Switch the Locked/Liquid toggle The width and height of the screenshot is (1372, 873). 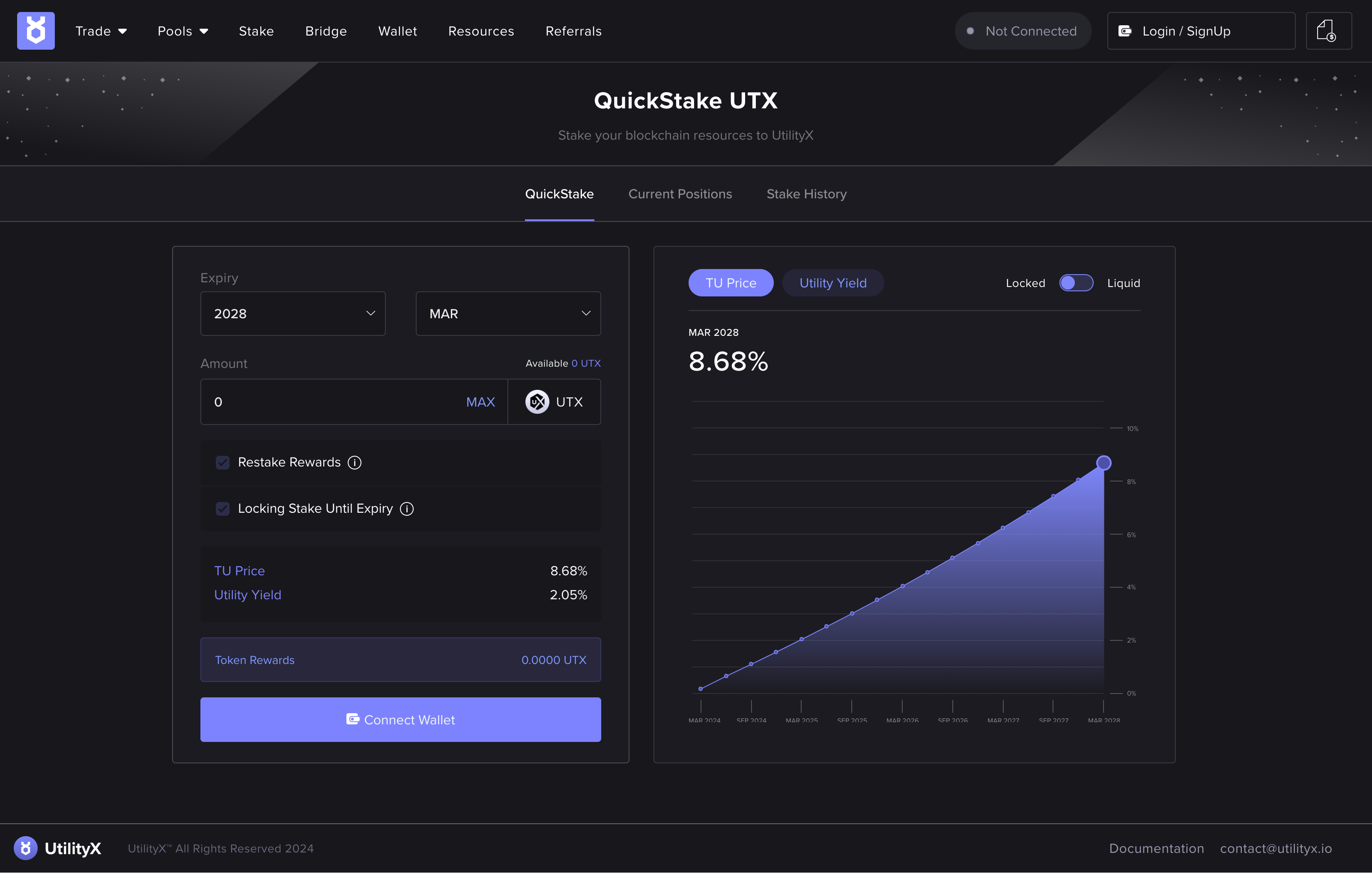point(1076,283)
